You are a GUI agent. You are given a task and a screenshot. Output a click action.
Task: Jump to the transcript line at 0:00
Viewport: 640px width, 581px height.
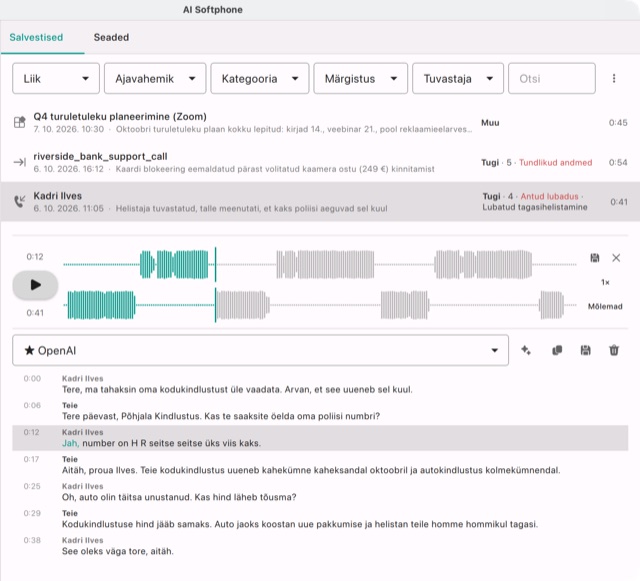(320, 384)
